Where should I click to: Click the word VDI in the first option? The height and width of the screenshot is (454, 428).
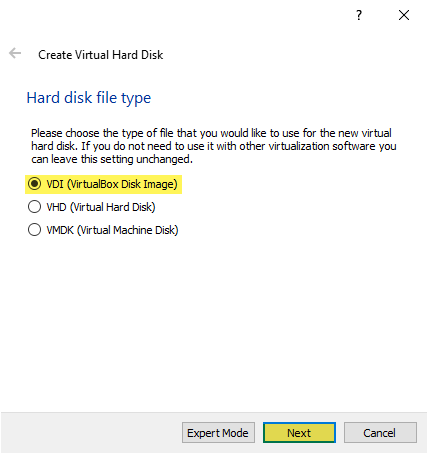click(55, 184)
